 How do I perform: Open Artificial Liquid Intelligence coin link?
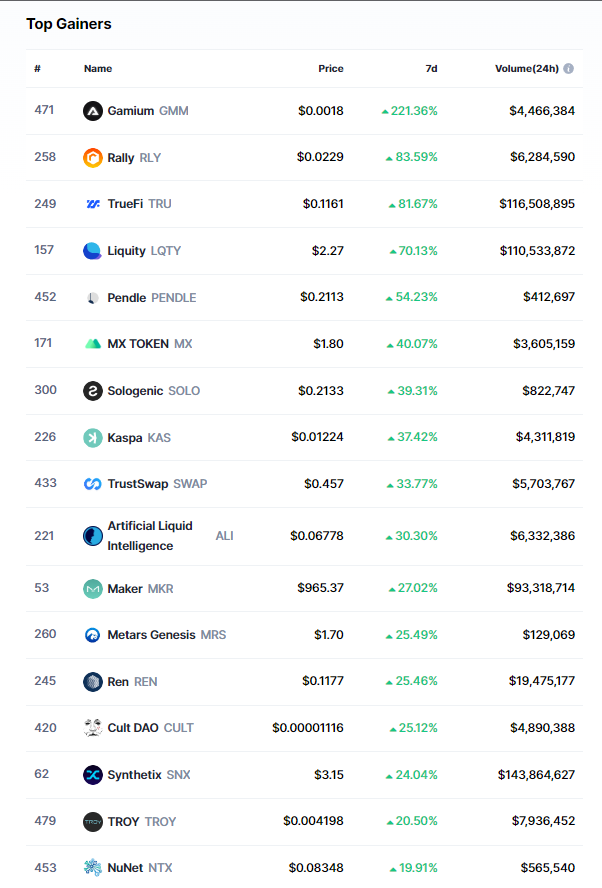coord(150,536)
